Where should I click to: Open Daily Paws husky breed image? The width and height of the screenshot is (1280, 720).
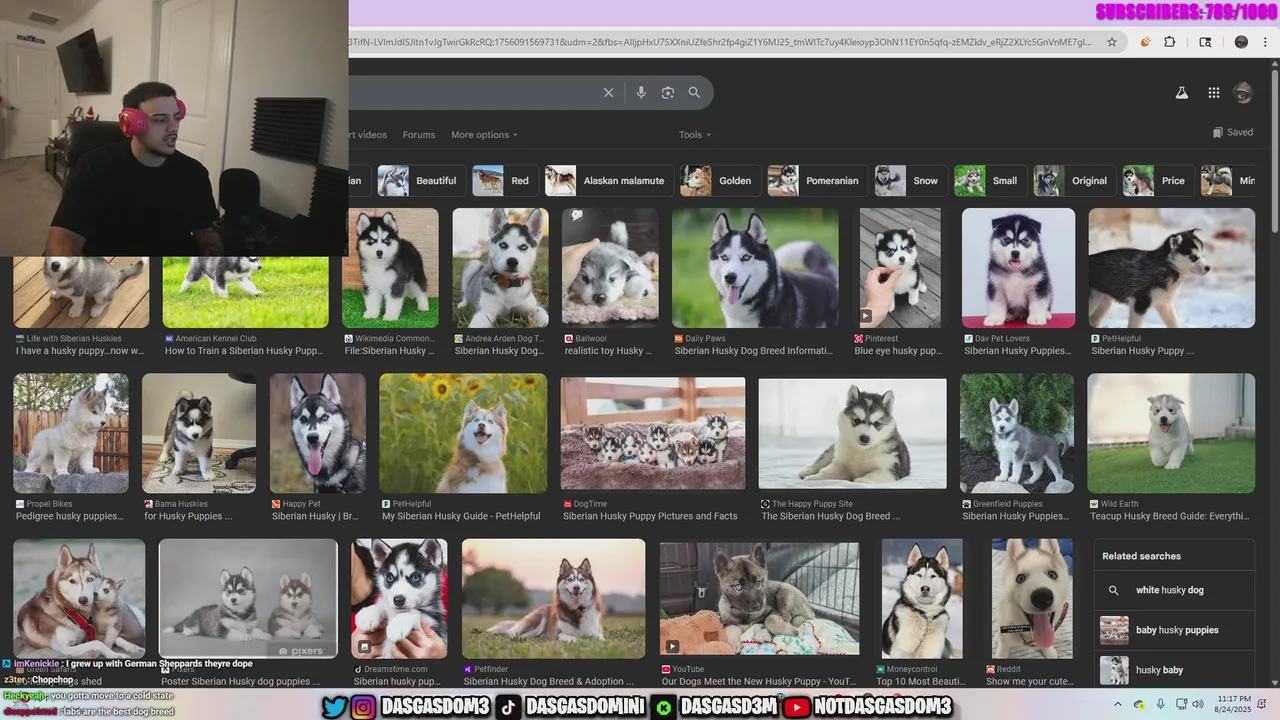click(755, 268)
